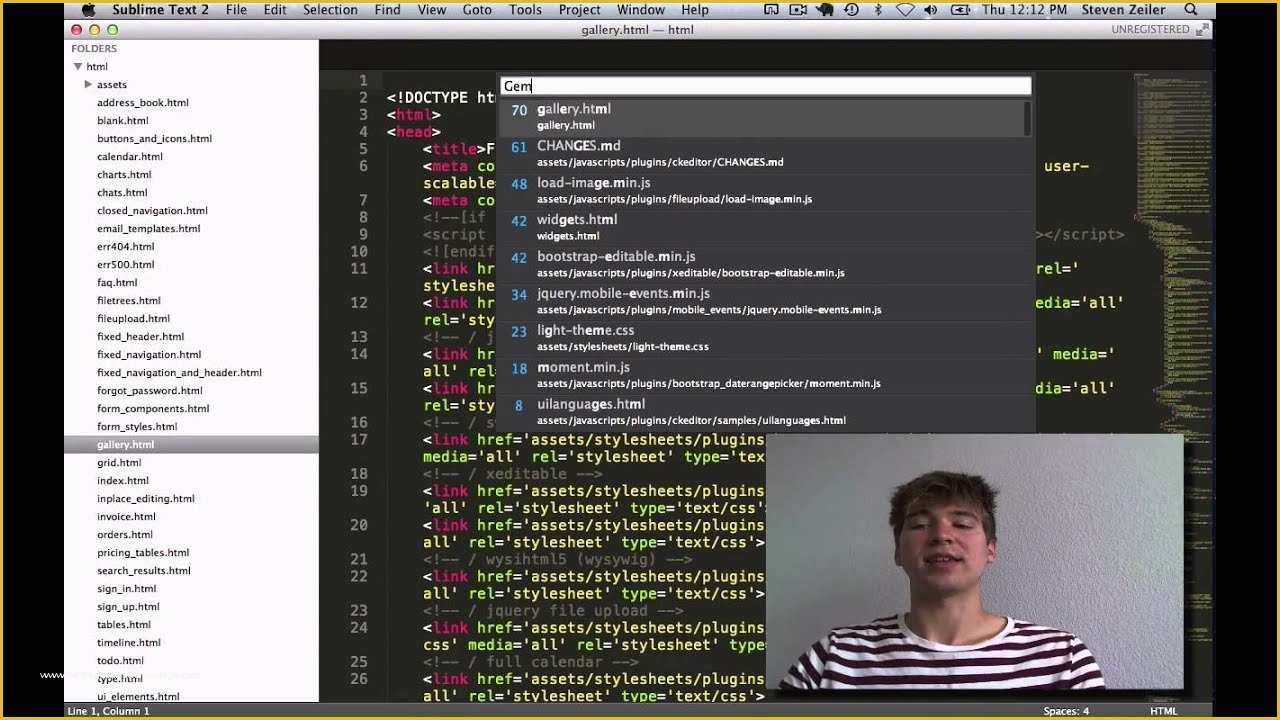Collapse the html folder in sidebar
The height and width of the screenshot is (720, 1280).
click(78, 67)
